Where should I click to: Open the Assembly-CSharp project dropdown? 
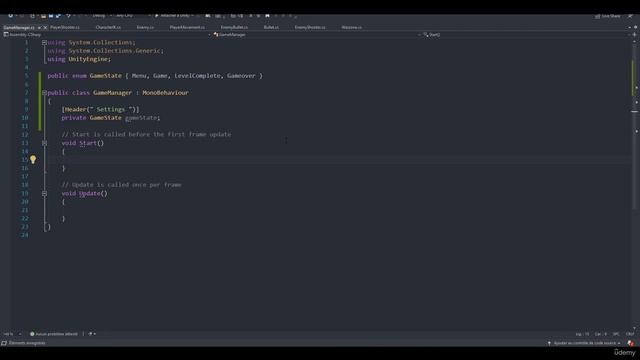click(x=107, y=35)
